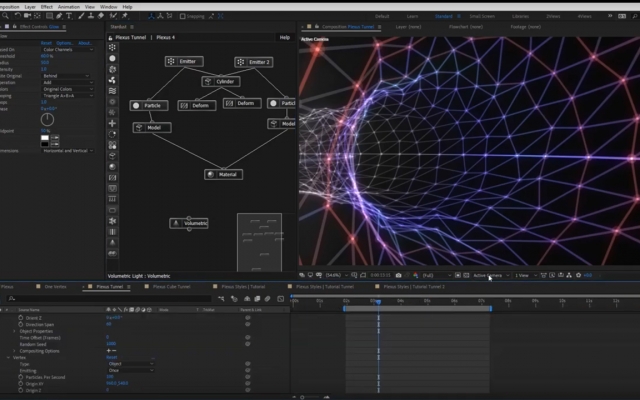The height and width of the screenshot is (400, 640).
Task: Expand Object Properties in timeline
Action: pyautogui.click(x=15, y=331)
